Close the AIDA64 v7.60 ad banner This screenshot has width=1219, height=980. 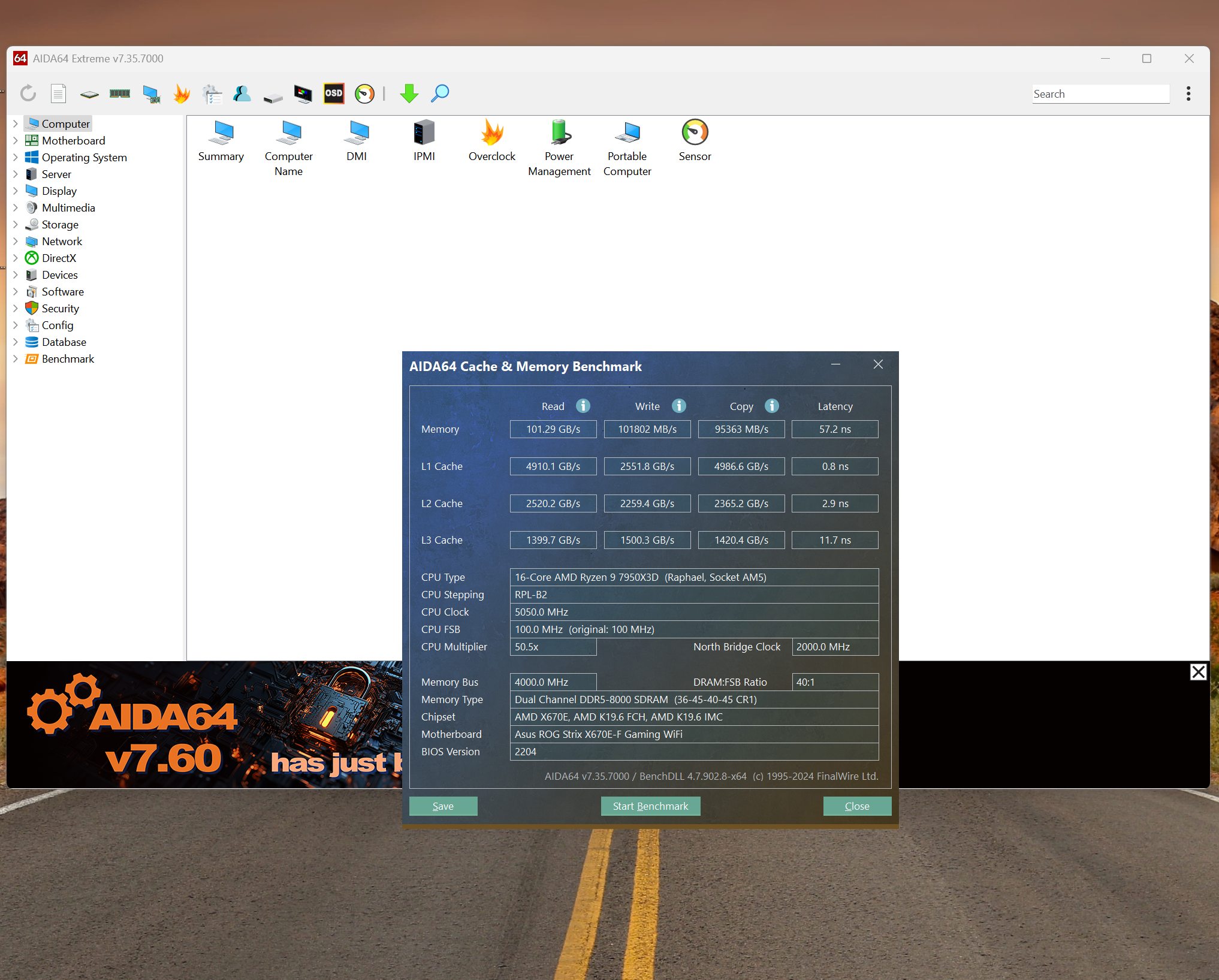point(1198,672)
